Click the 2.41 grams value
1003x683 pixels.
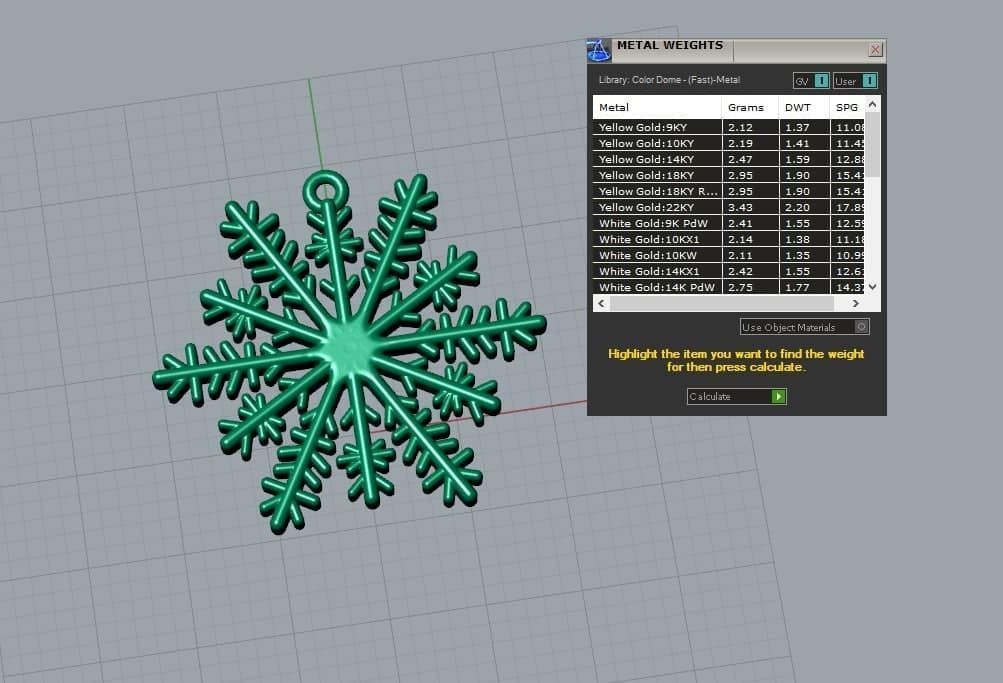coord(740,223)
